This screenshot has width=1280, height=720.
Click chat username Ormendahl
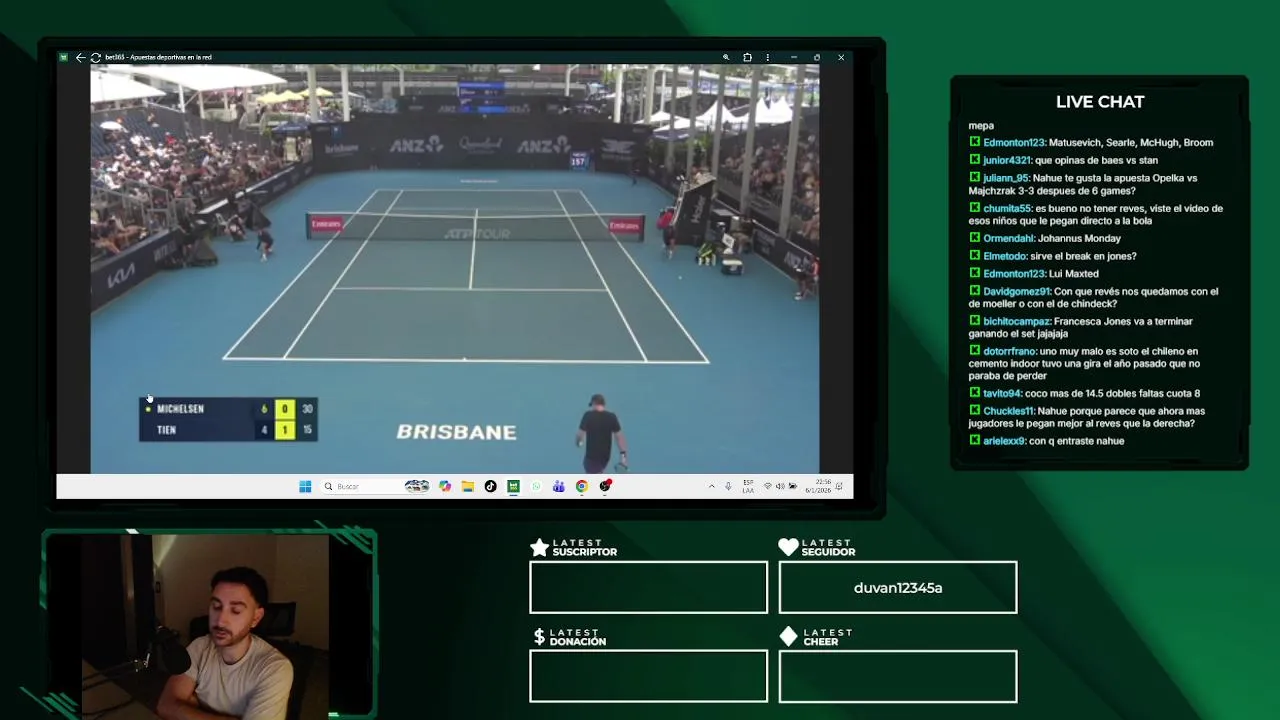1008,238
